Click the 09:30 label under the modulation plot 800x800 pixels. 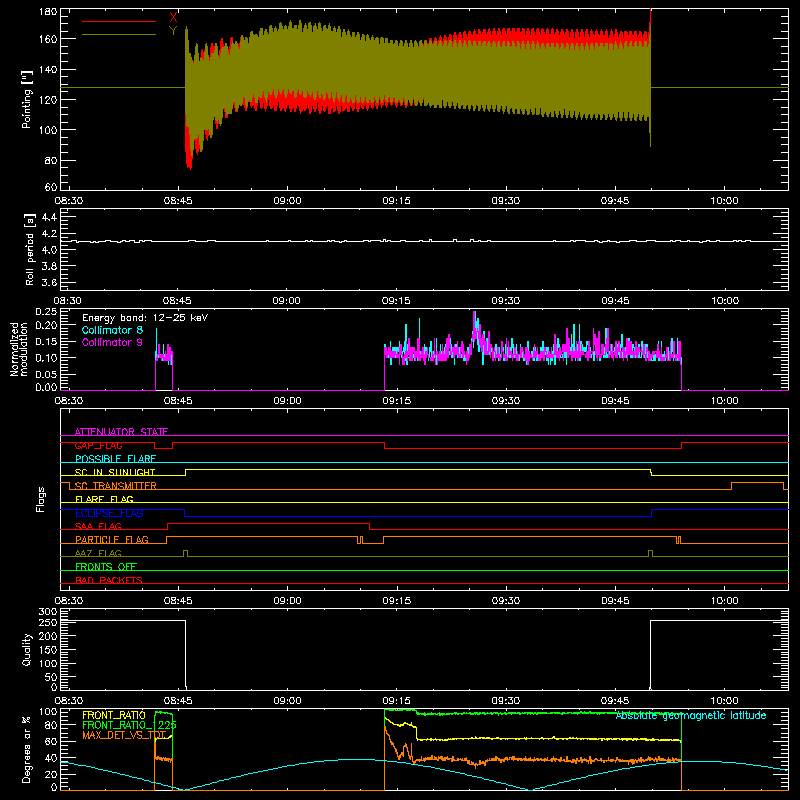tap(506, 401)
